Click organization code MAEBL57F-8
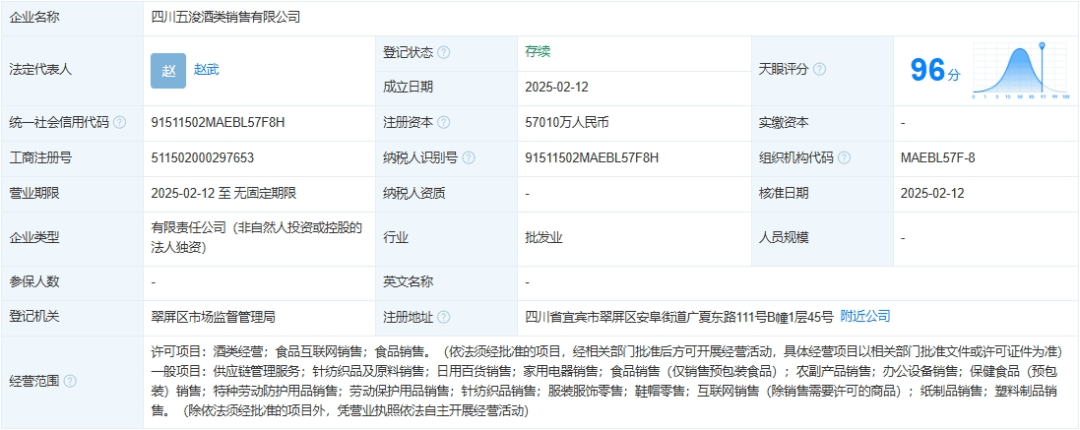1080x430 pixels. (937, 158)
